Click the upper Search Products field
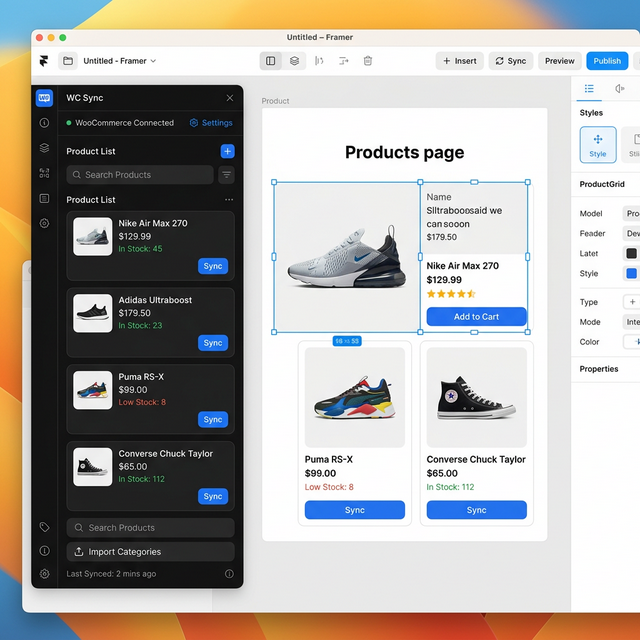The width and height of the screenshot is (640, 640). click(x=140, y=175)
